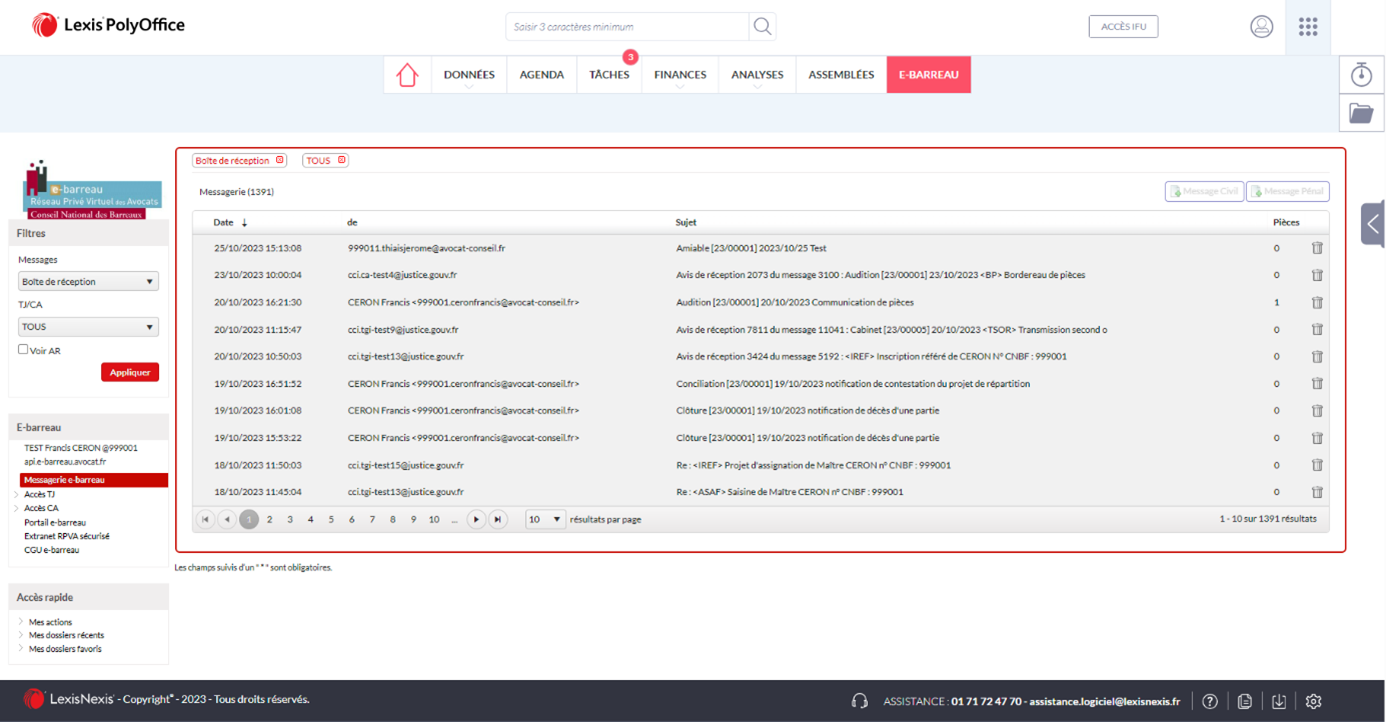Click the headset assistance icon

pos(859,701)
